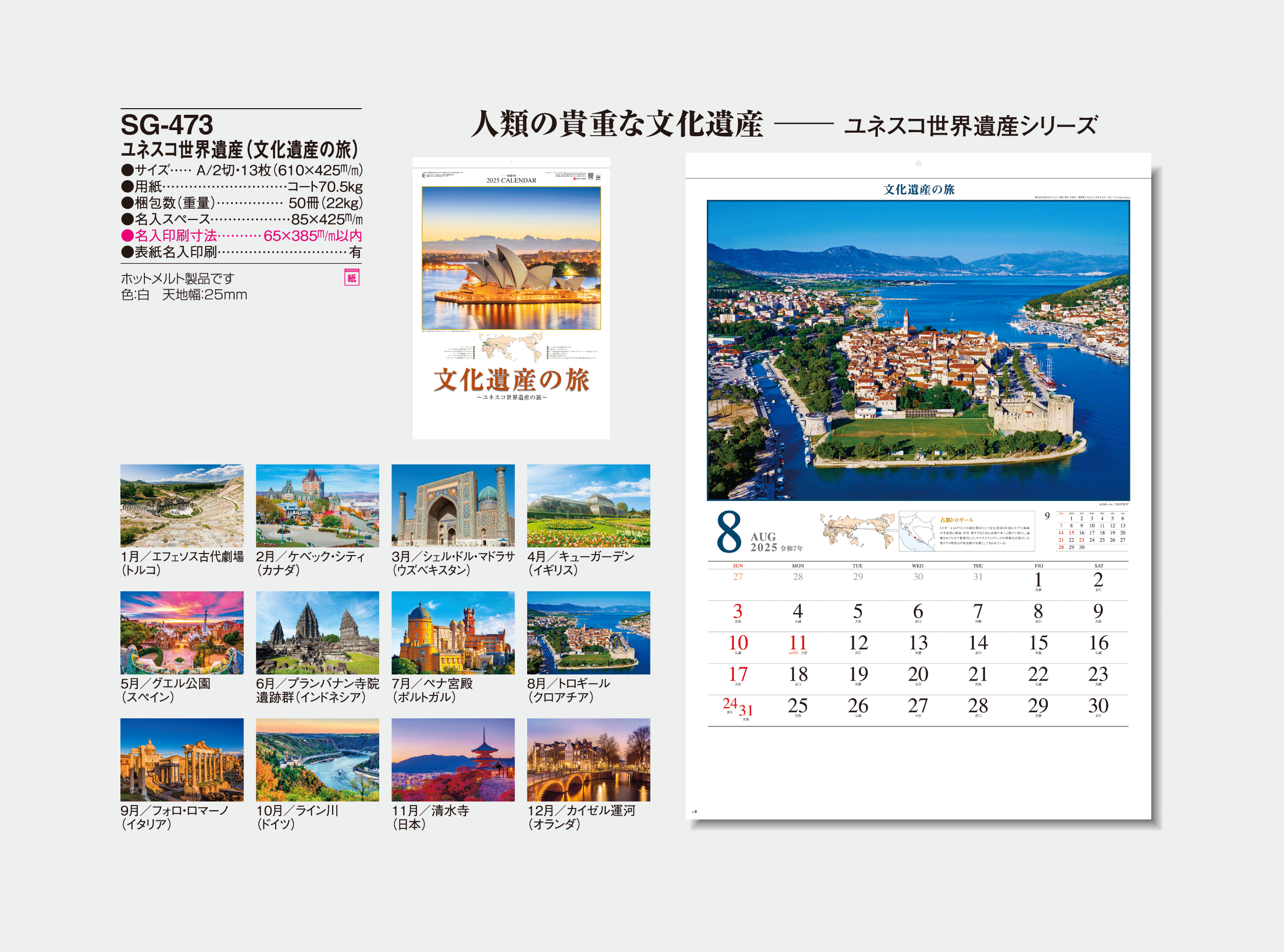1284x952 pixels.
Task: Click the 2月/ケベック・シティ caption
Action: click(311, 563)
